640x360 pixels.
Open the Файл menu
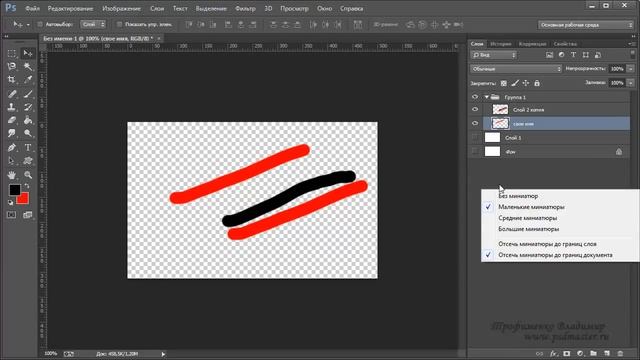point(32,9)
